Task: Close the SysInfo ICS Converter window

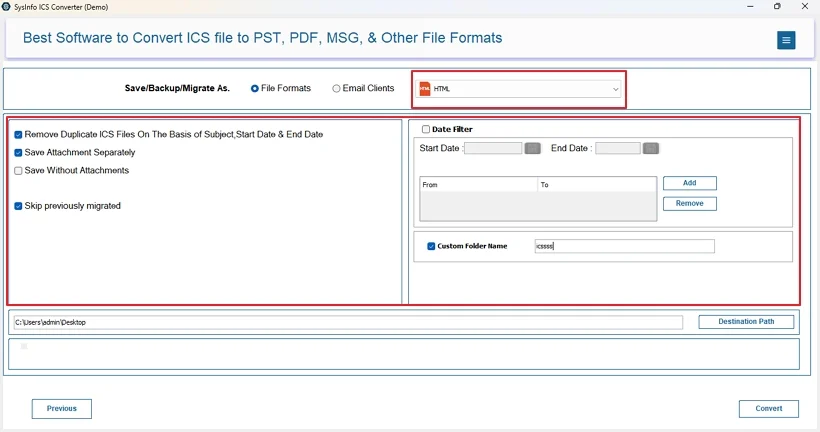Action: 805,6
